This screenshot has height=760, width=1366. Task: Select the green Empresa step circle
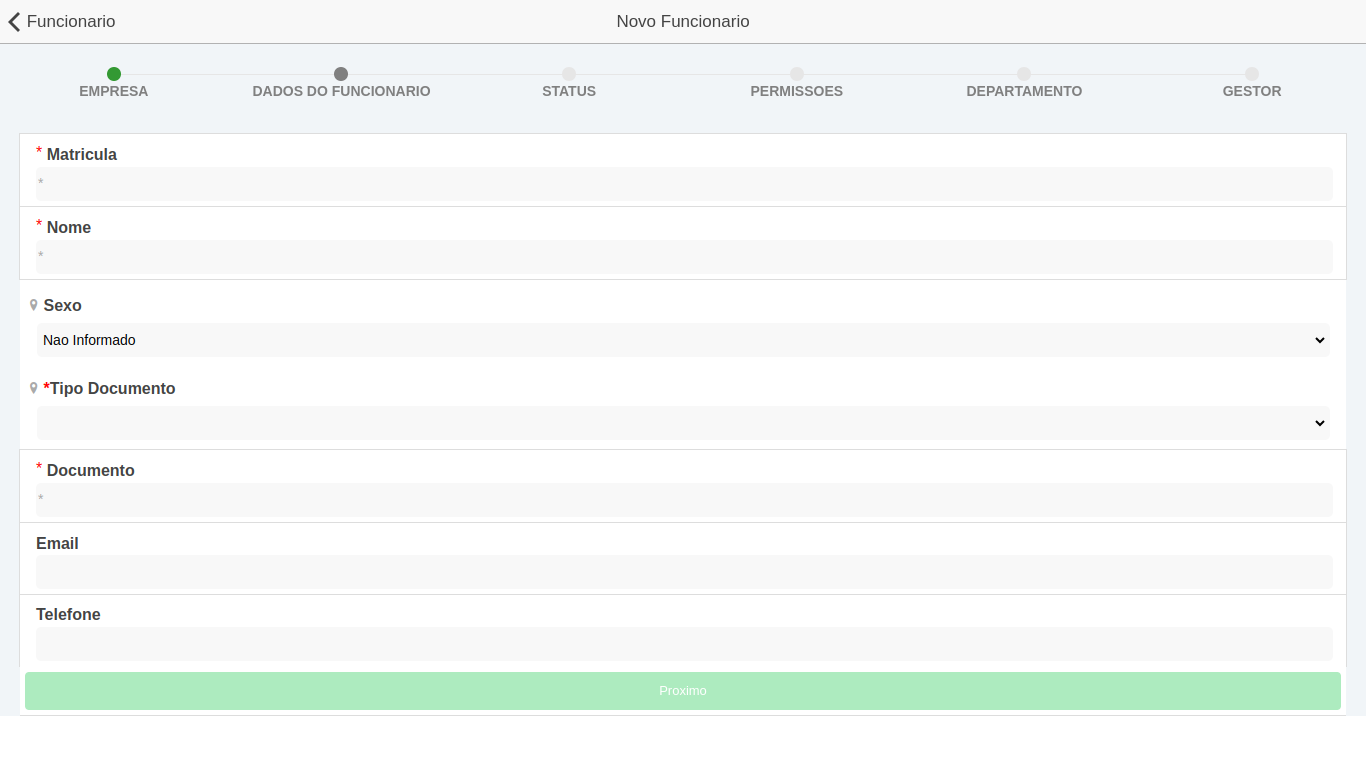pyautogui.click(x=114, y=74)
